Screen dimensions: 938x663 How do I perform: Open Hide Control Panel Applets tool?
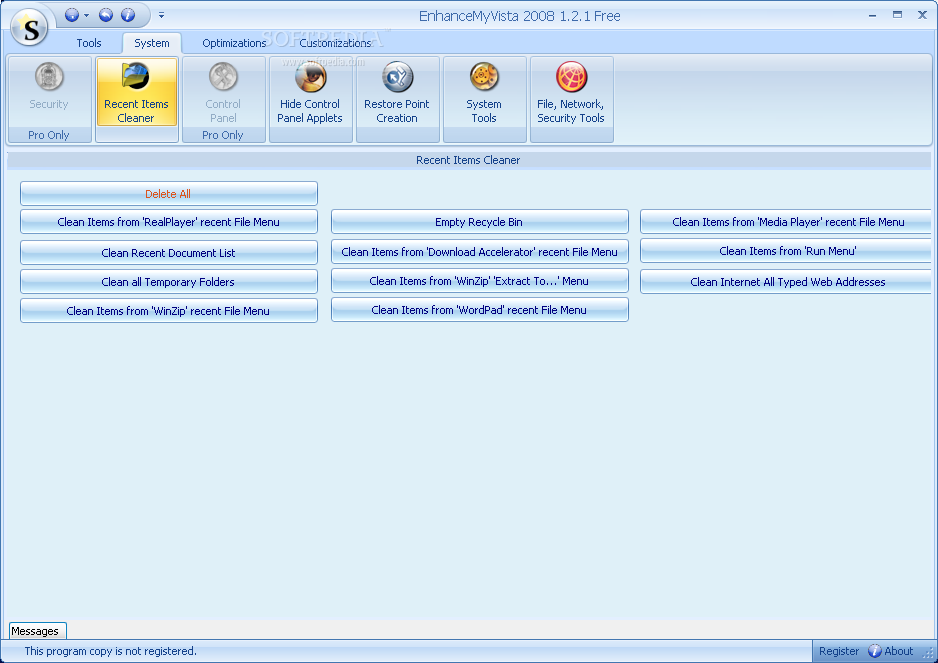point(310,92)
